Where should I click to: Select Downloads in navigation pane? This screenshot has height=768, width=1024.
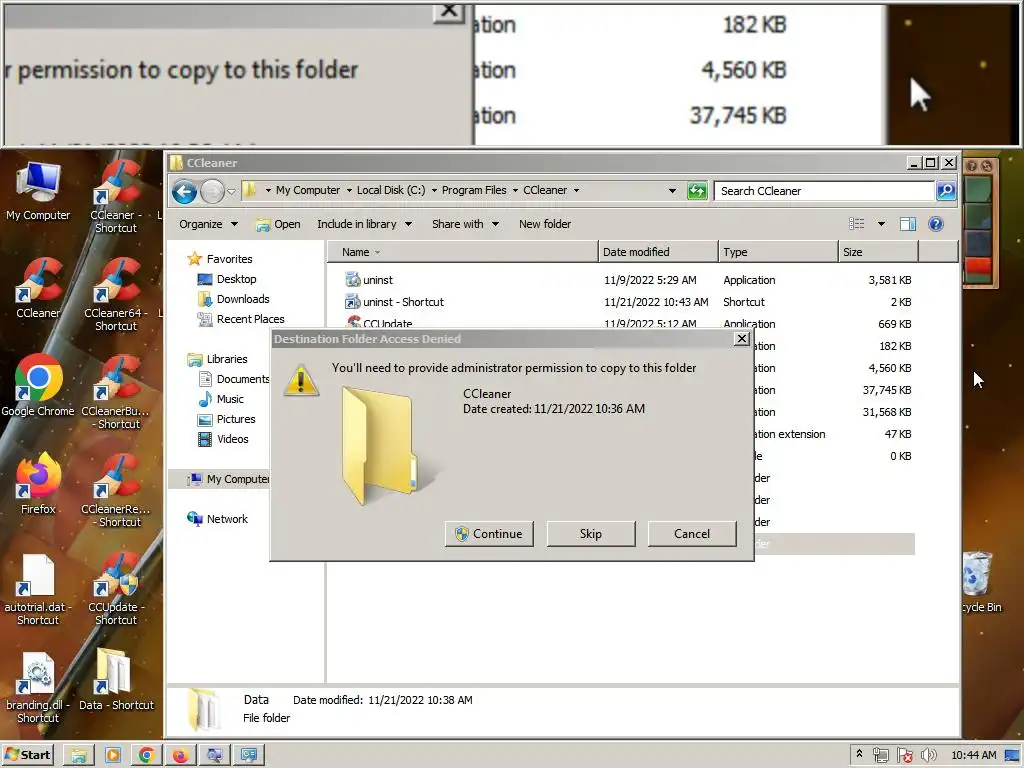[x=233, y=299]
